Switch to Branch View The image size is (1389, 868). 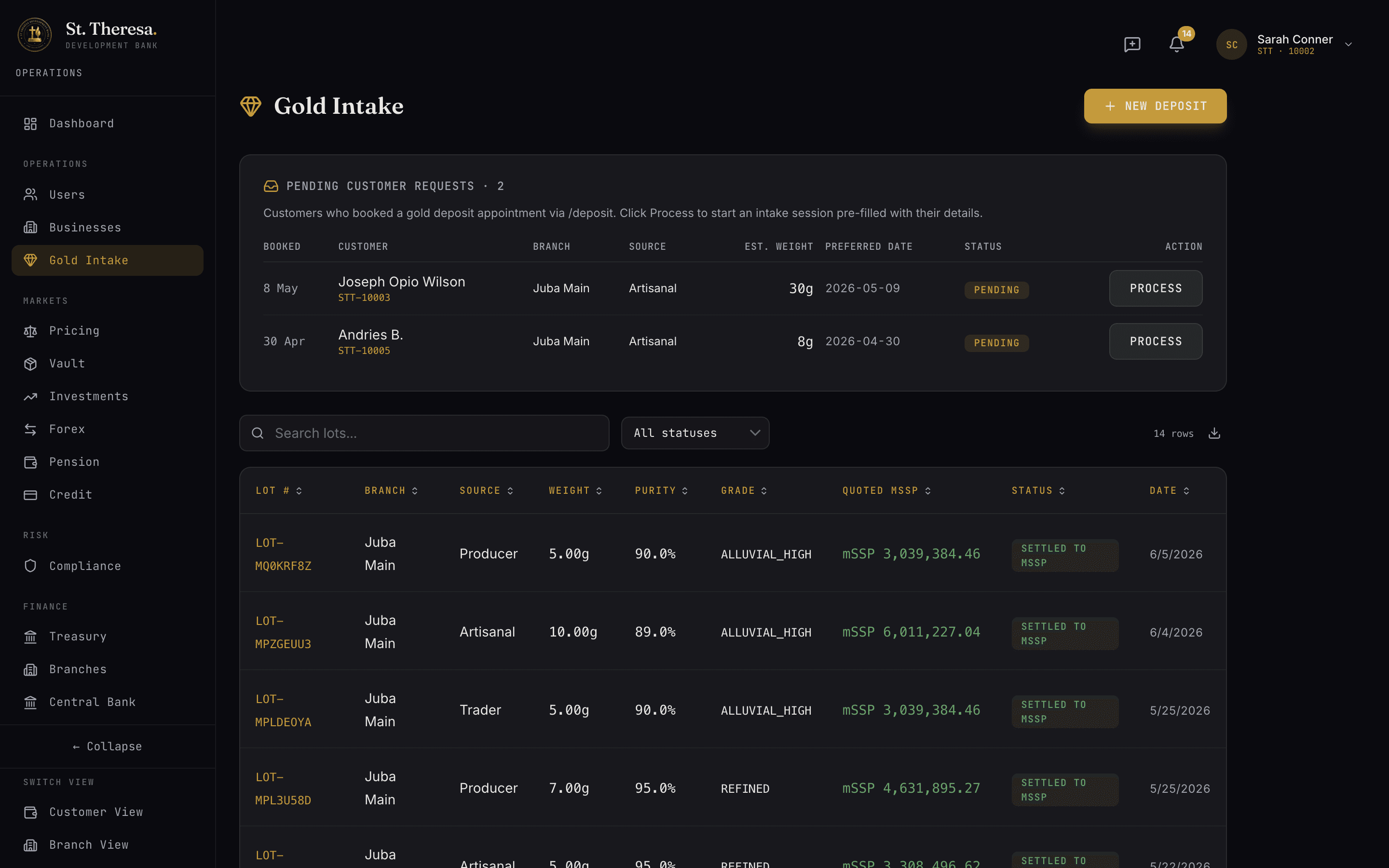click(108, 844)
